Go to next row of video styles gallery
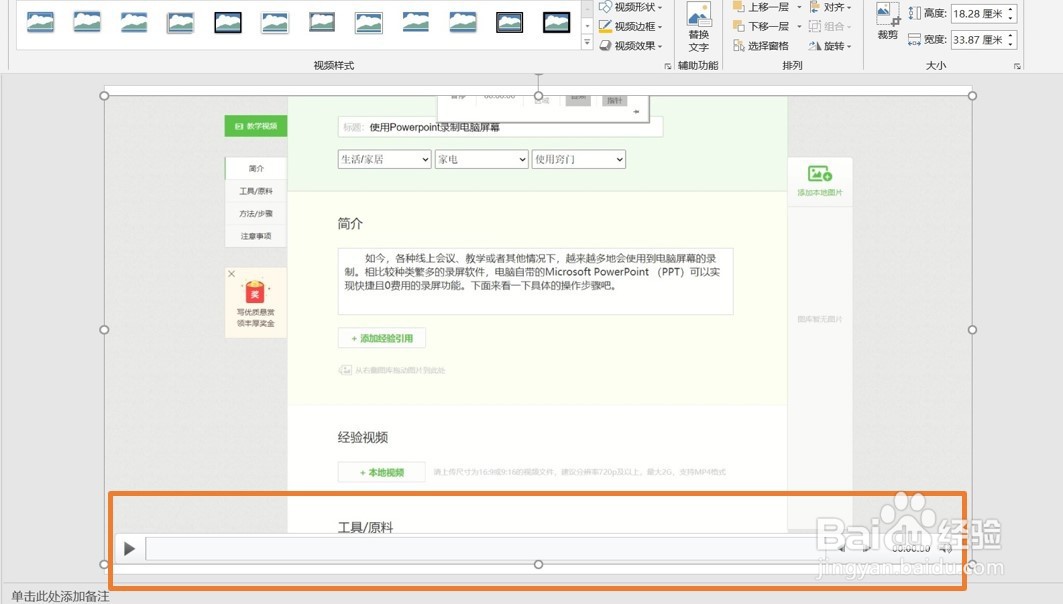 pyautogui.click(x=587, y=25)
